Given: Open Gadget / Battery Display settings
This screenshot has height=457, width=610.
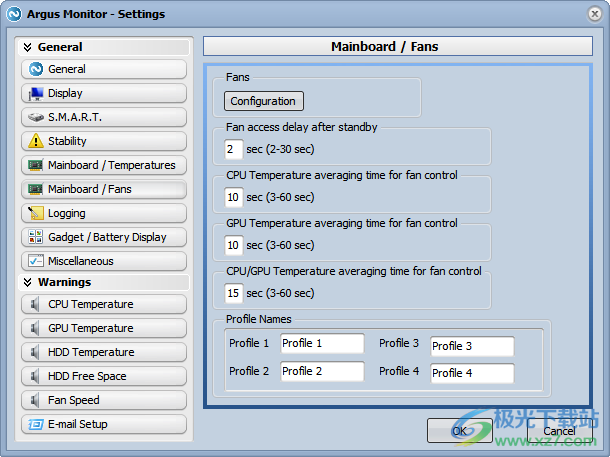Looking at the screenshot, I should pos(104,237).
